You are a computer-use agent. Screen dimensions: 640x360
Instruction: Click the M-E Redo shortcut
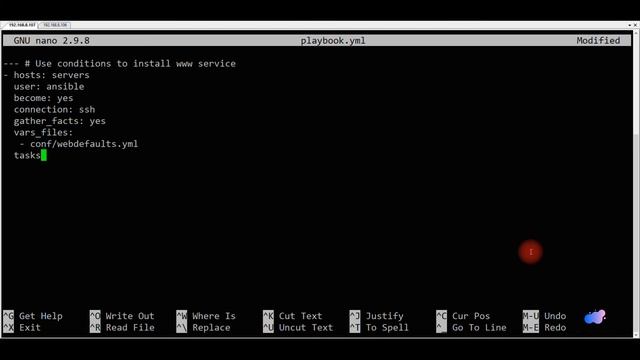tap(544, 327)
